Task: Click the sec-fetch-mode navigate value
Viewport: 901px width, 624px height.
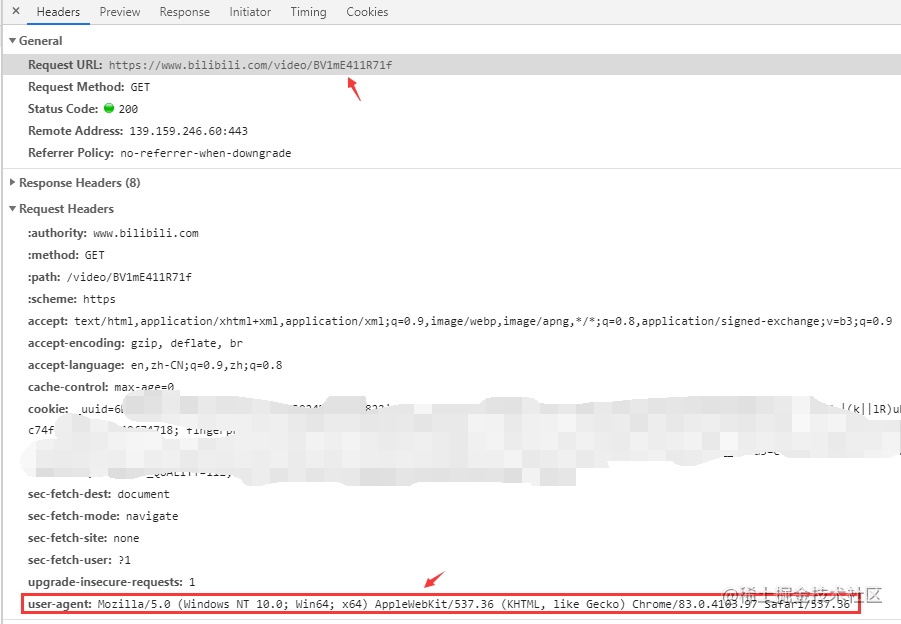Action: tap(152, 516)
